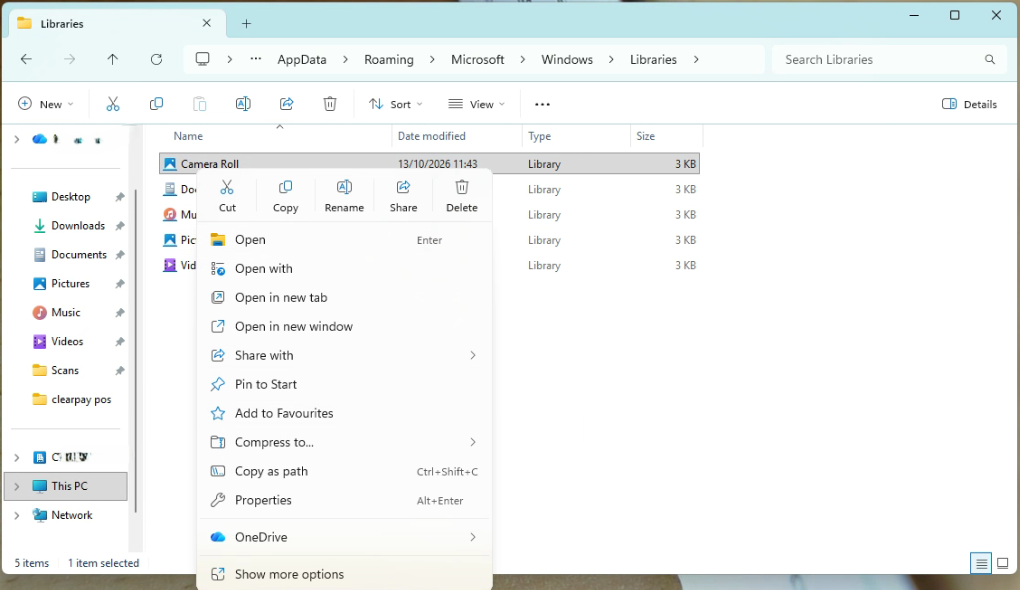Click the Cut icon in the context menu
The image size is (1020, 590).
tap(227, 187)
